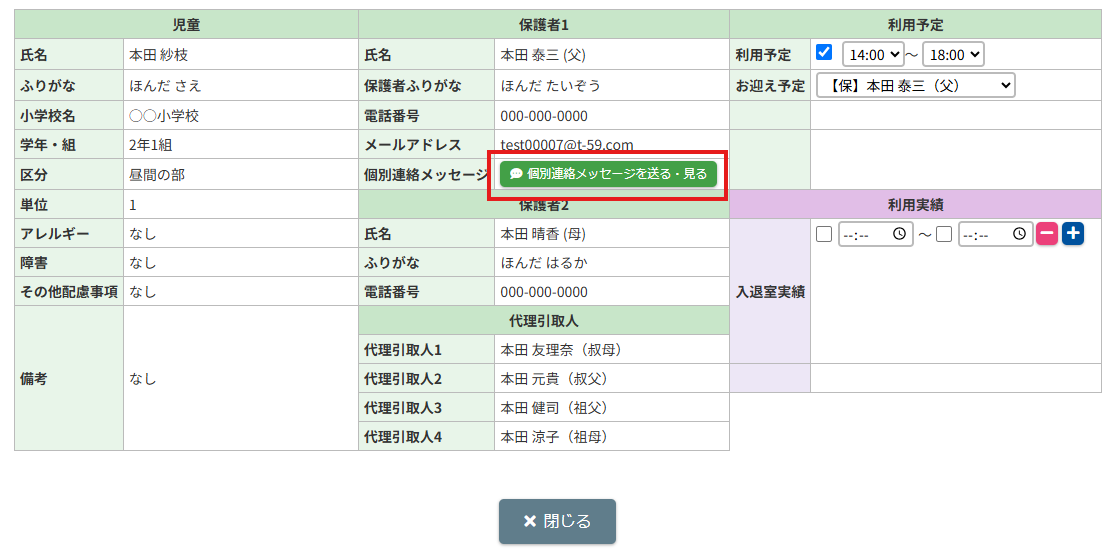Image resolution: width=1114 pixels, height=552 pixels.
Task: Uncheck the 利用予定 checkbox
Action: click(824, 53)
